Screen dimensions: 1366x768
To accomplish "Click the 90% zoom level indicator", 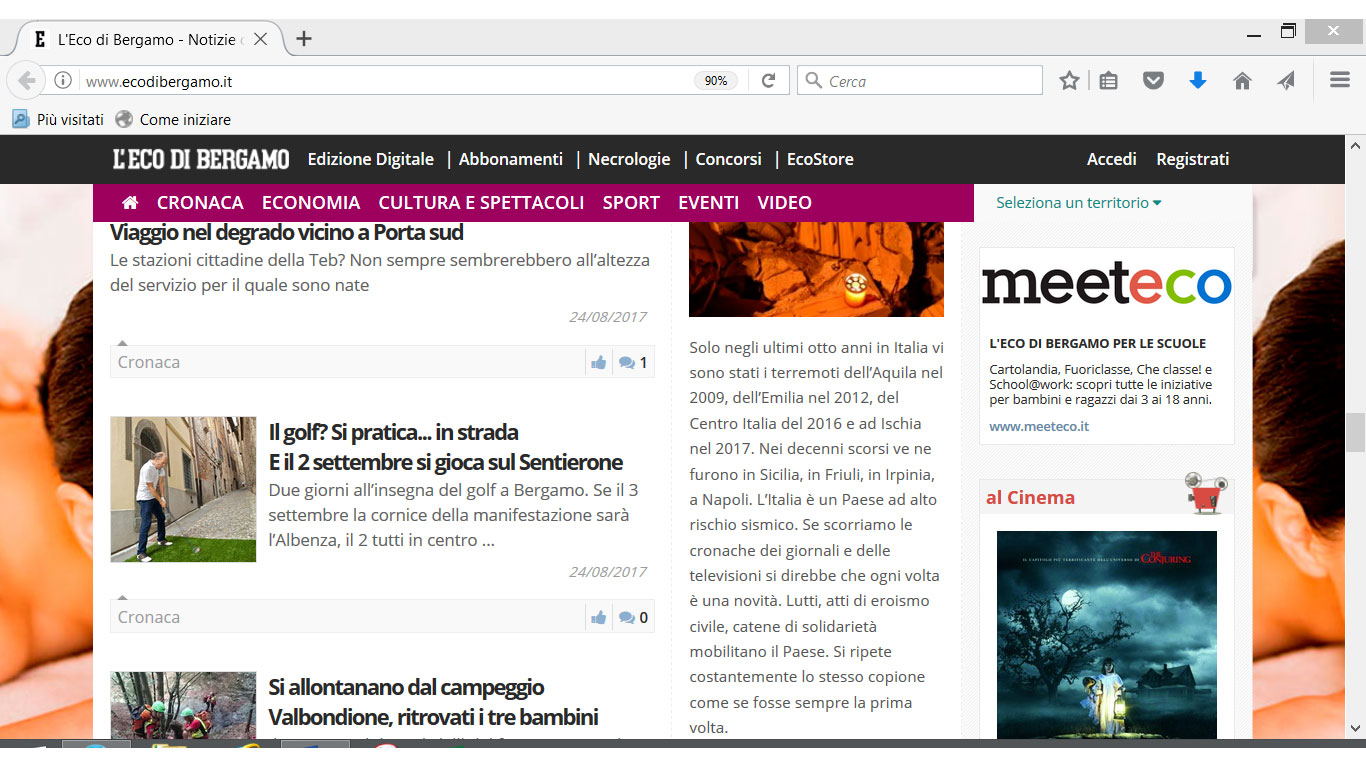I will (x=715, y=81).
